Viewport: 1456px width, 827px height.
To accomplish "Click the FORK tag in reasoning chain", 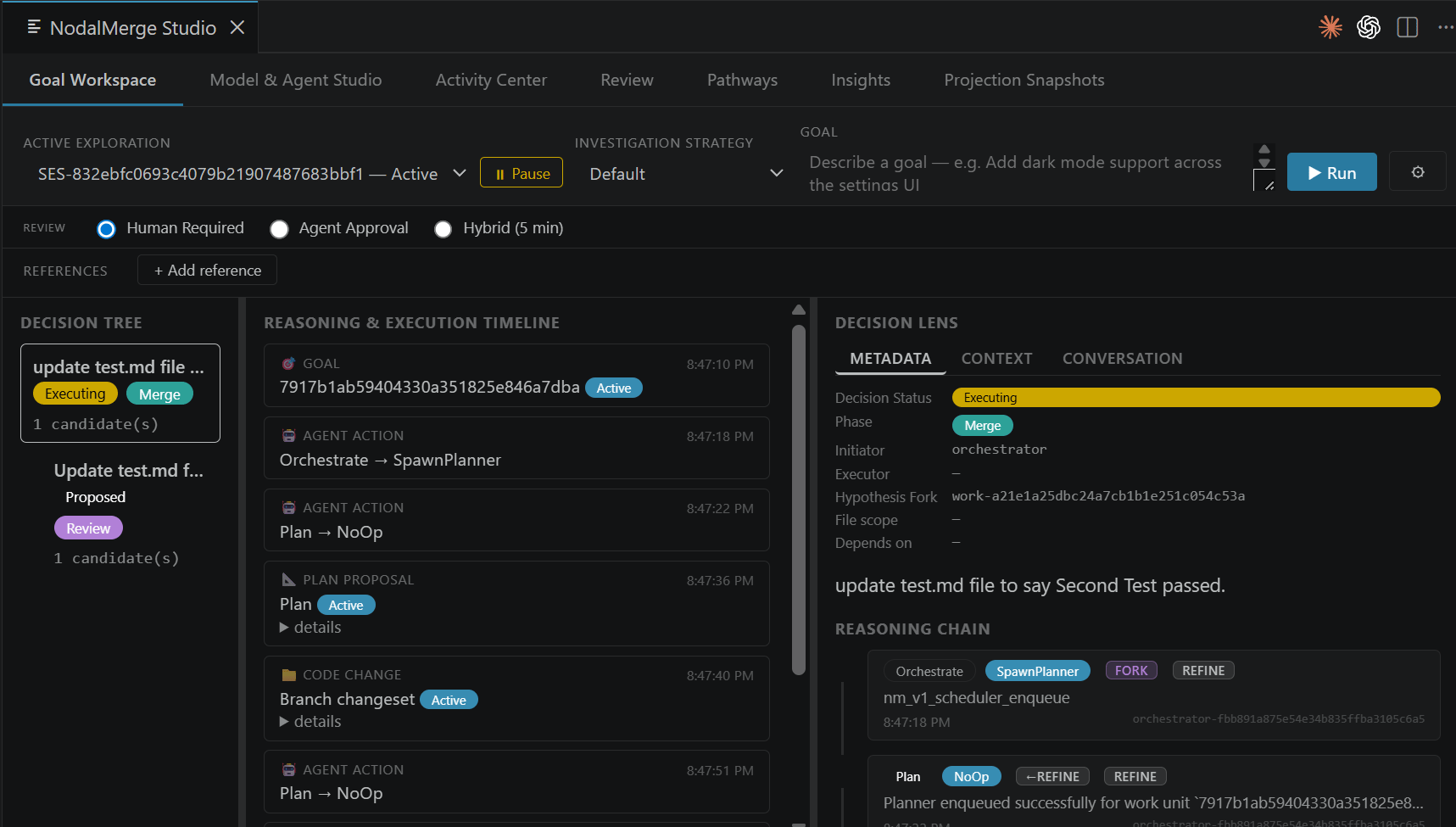I will [1131, 670].
